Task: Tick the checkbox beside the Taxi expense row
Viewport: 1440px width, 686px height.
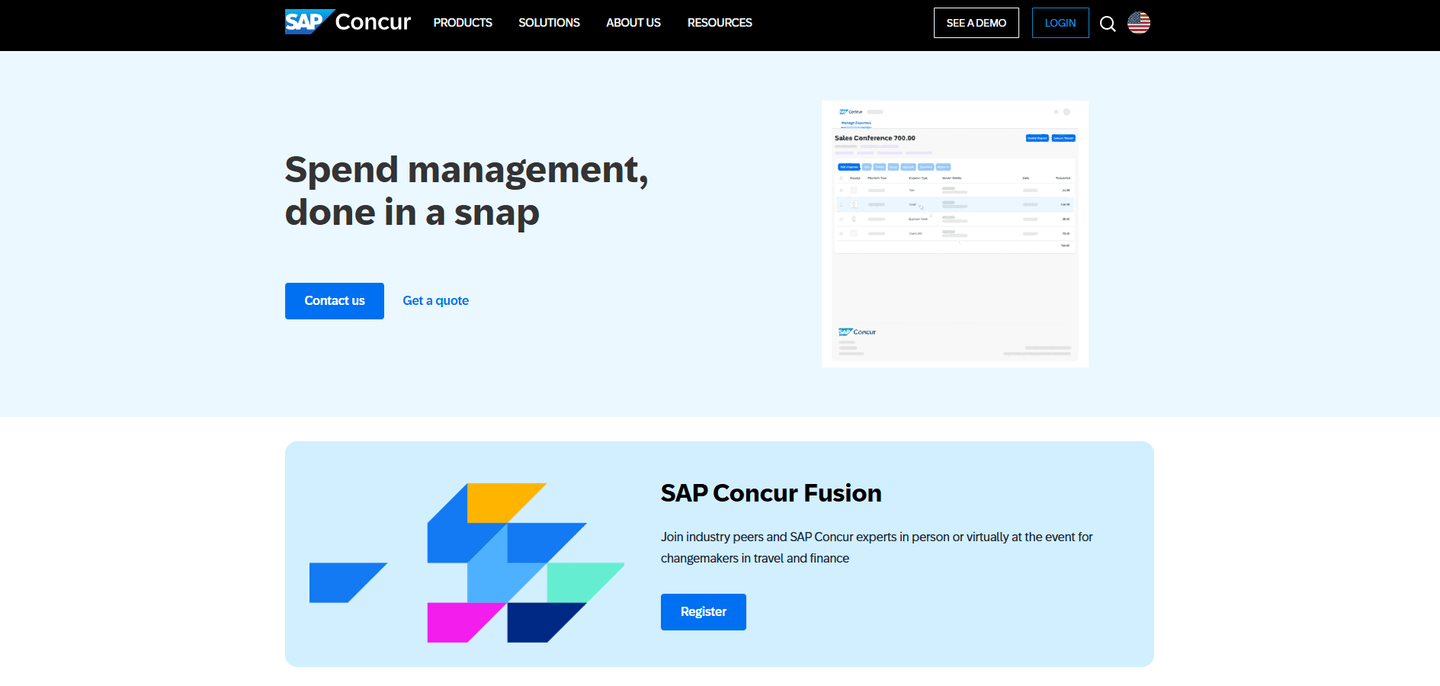Action: tap(842, 190)
